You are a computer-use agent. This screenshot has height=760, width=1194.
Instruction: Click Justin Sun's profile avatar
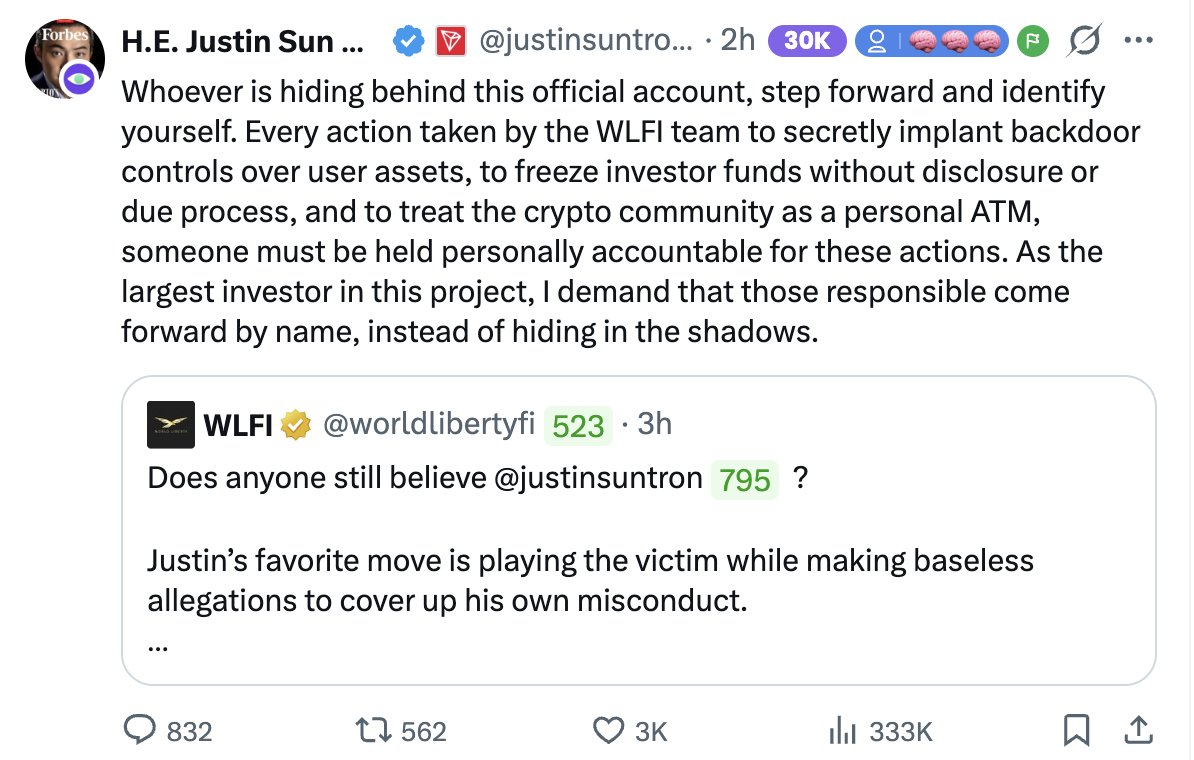65,58
